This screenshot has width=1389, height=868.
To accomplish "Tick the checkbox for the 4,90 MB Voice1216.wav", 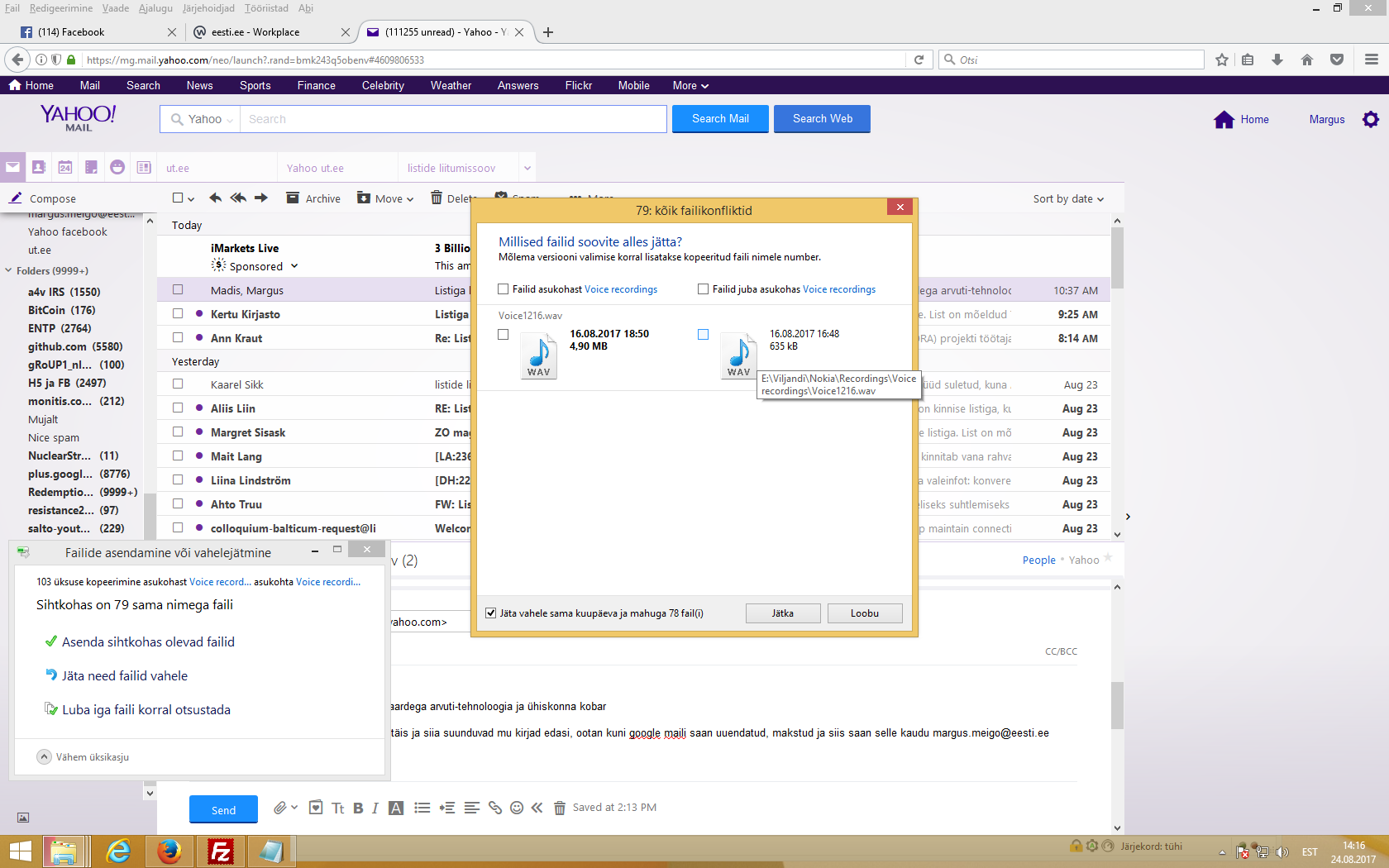I will (x=504, y=335).
